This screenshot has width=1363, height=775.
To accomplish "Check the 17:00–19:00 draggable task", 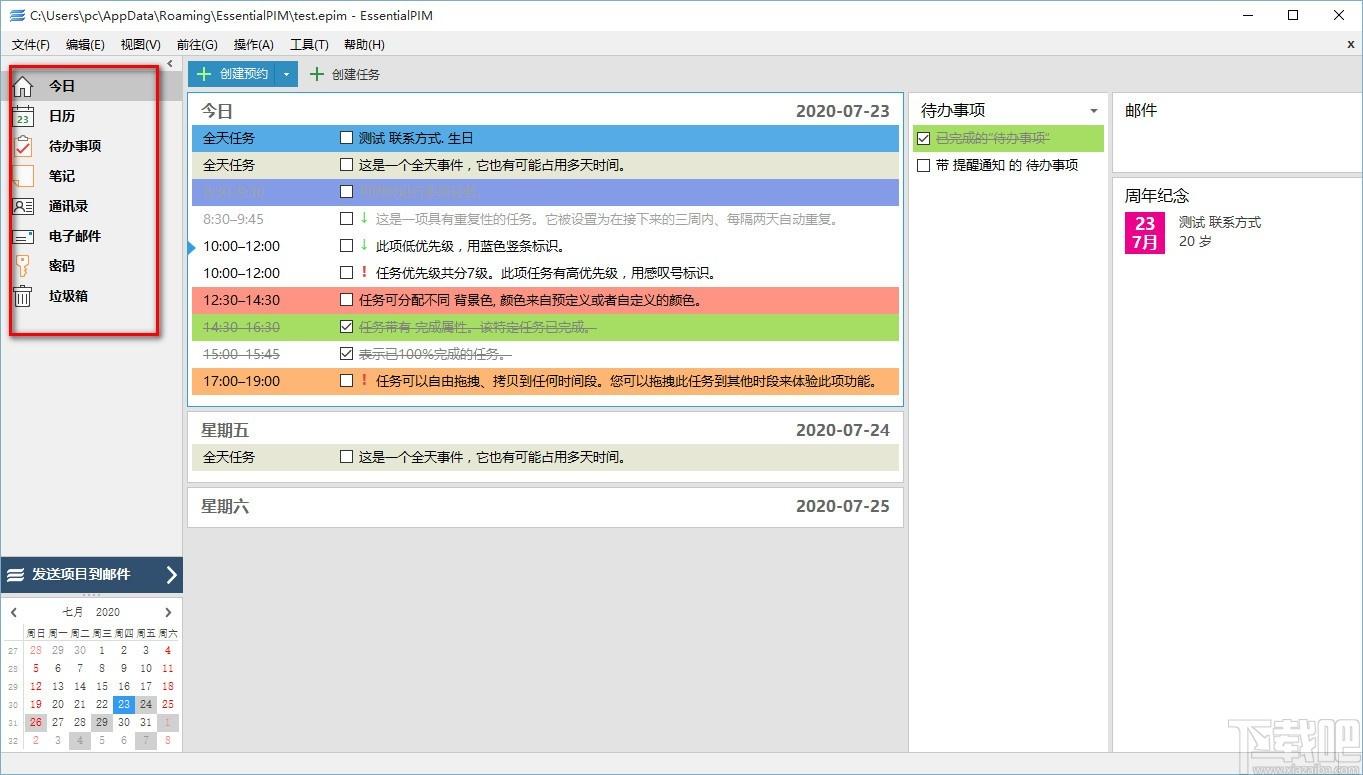I will click(x=346, y=381).
